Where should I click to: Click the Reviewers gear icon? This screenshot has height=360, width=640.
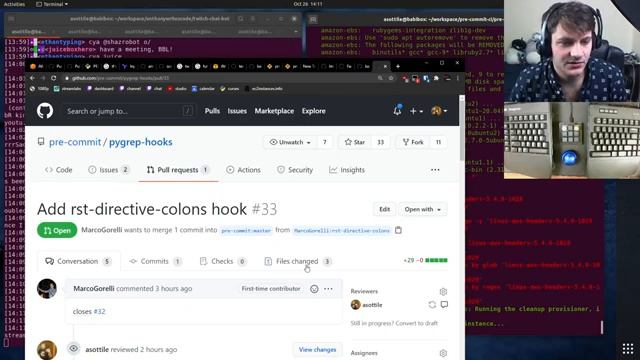tap(443, 291)
